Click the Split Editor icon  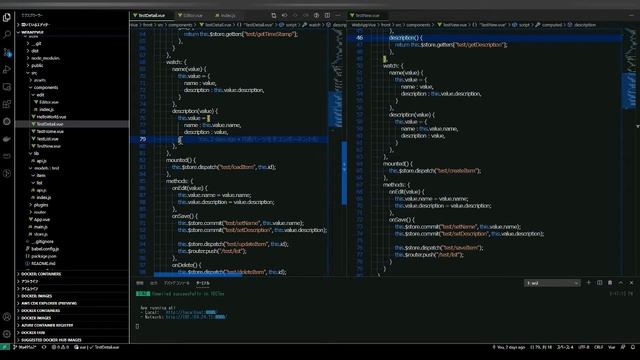click(327, 16)
